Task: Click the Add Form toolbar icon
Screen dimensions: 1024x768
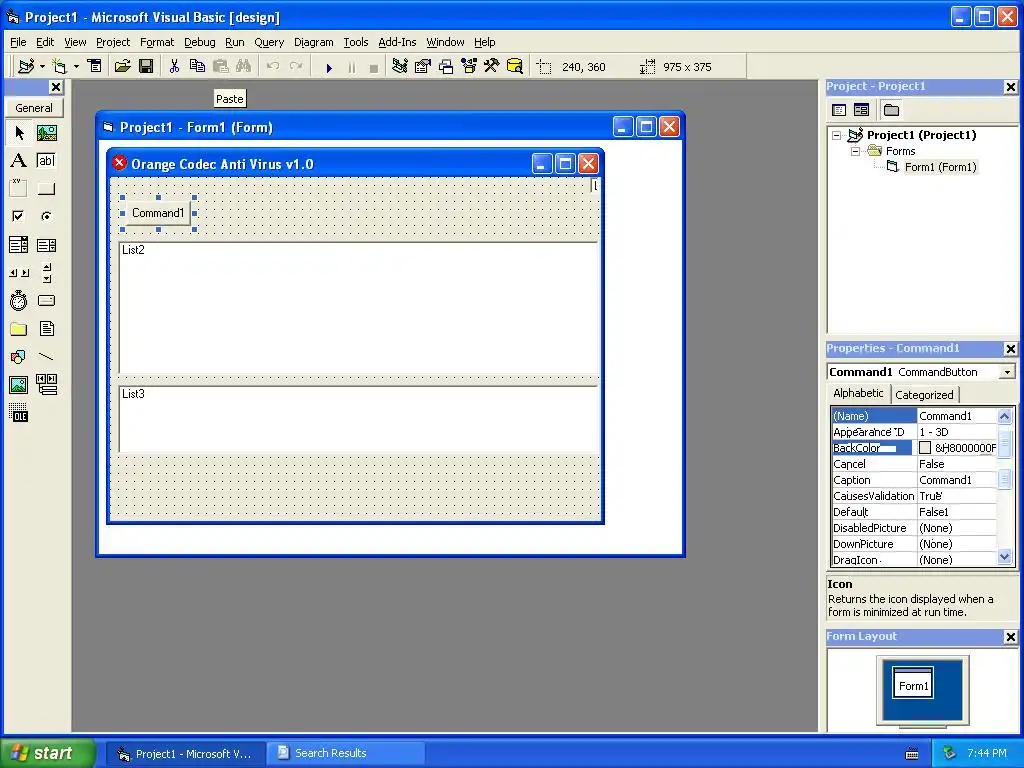Action: tap(59, 67)
